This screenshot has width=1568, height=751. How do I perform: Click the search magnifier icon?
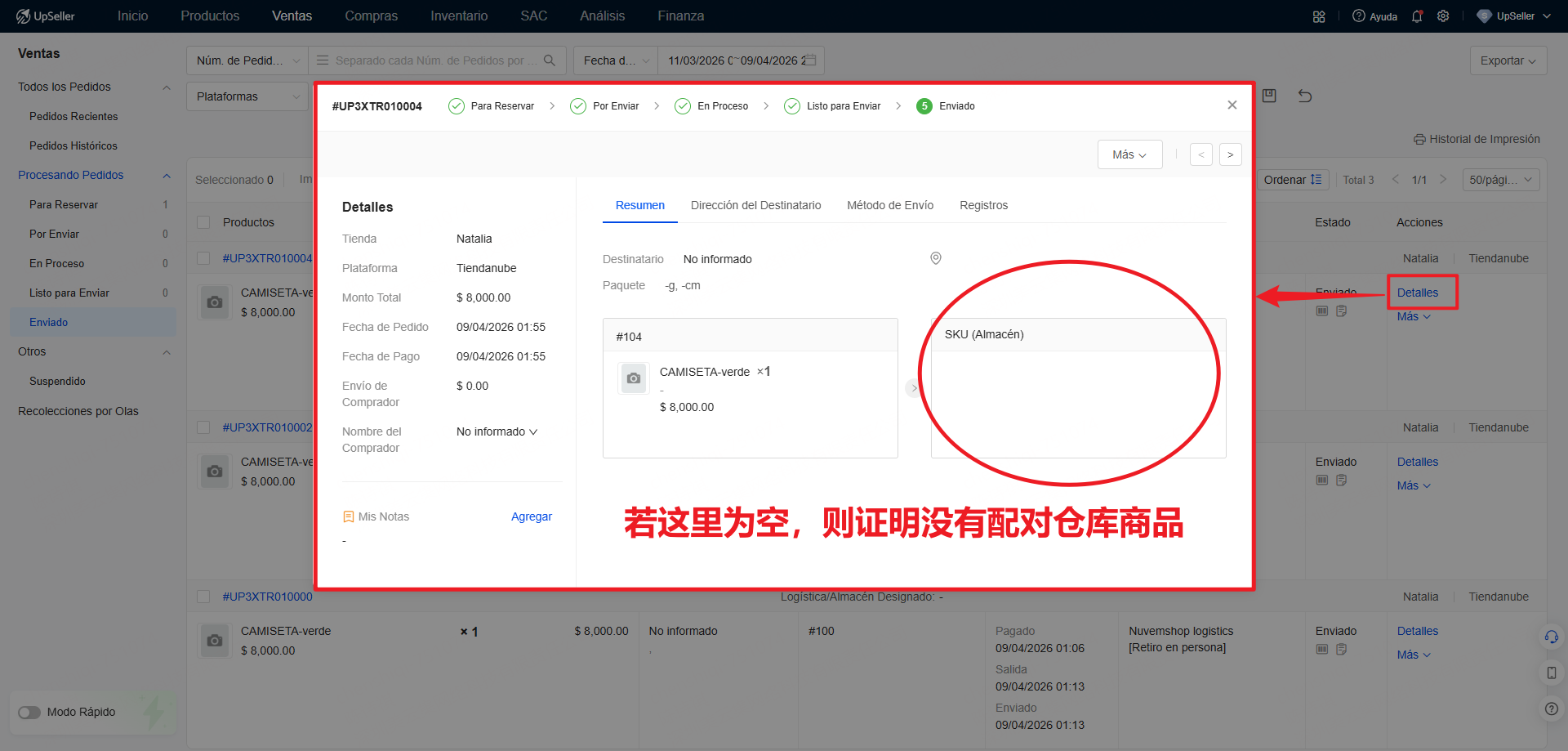pos(550,60)
